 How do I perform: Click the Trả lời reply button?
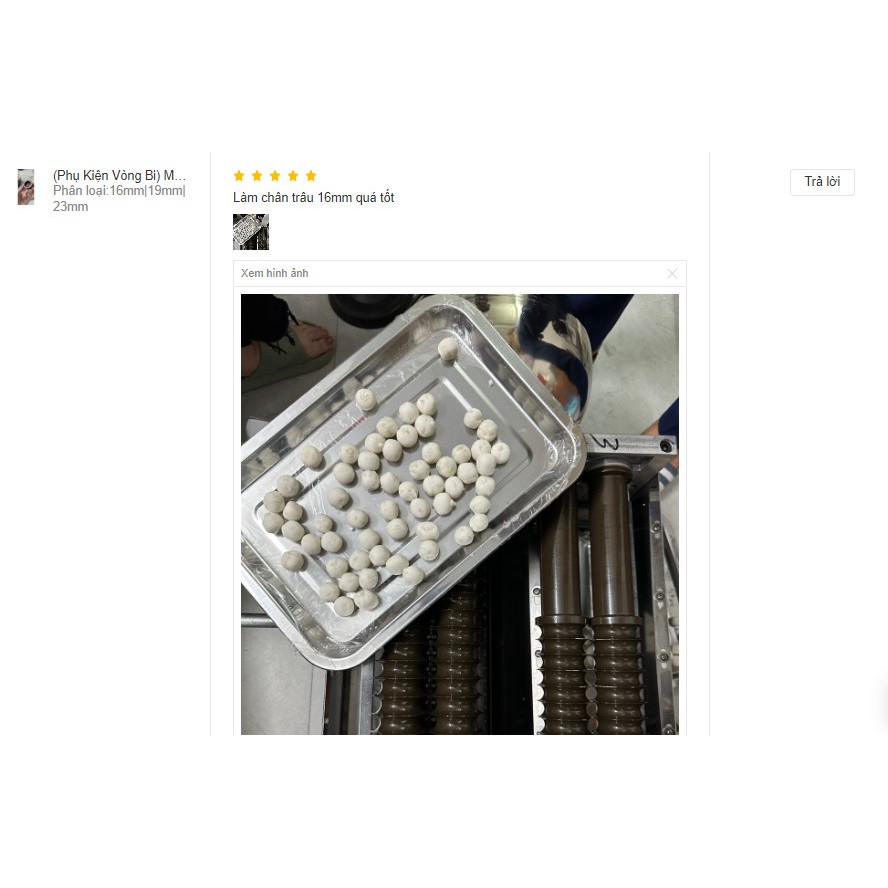[822, 182]
